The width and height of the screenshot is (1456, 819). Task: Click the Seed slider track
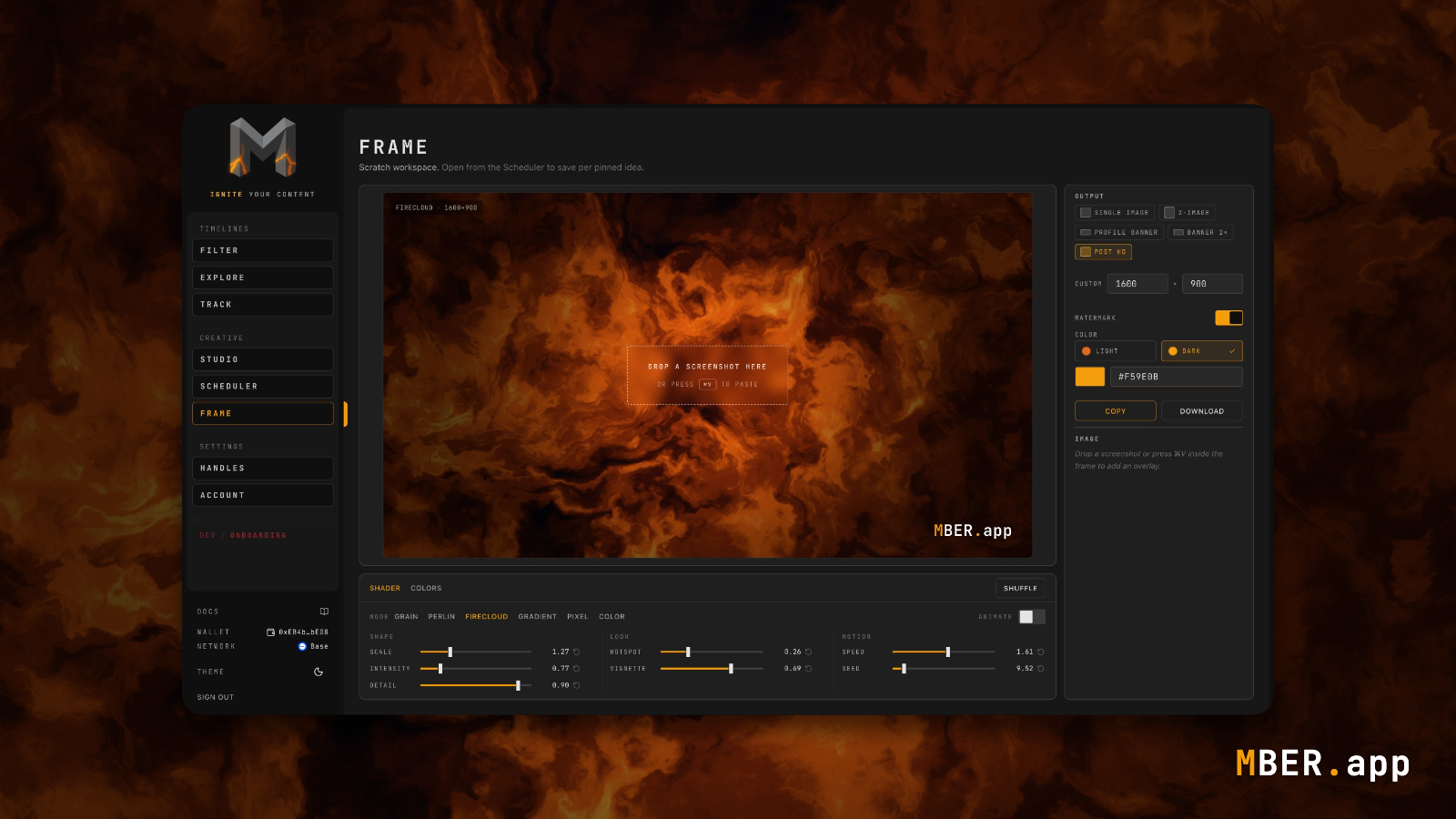coord(944,668)
